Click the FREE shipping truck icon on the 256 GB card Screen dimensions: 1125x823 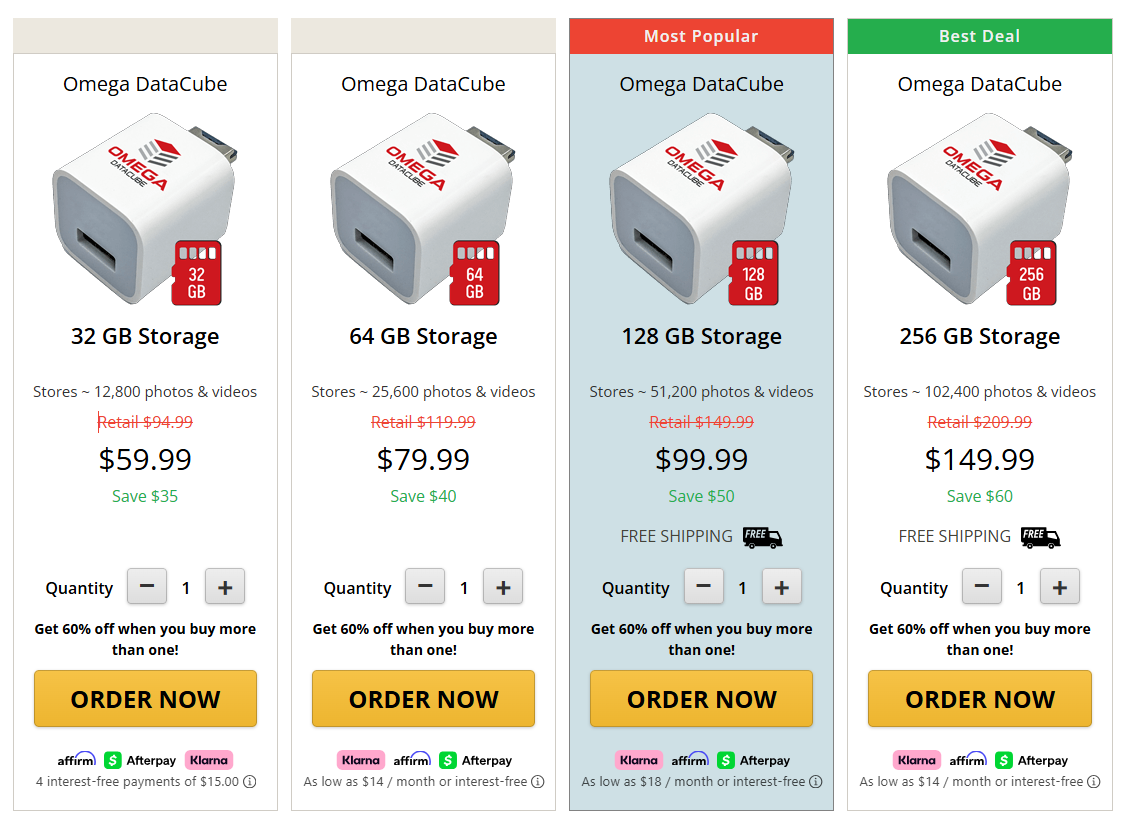point(1040,536)
